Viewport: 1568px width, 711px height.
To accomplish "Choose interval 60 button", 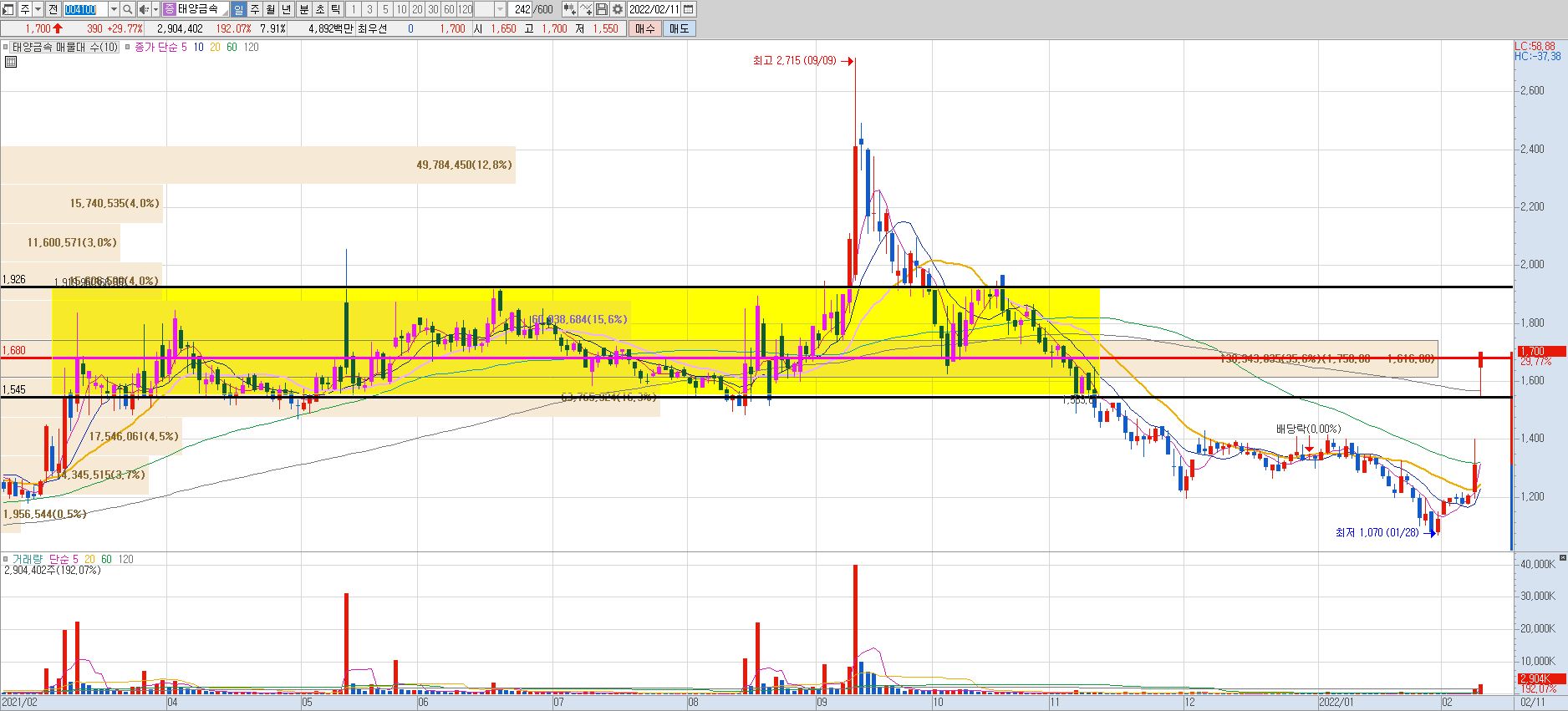I will [x=449, y=9].
